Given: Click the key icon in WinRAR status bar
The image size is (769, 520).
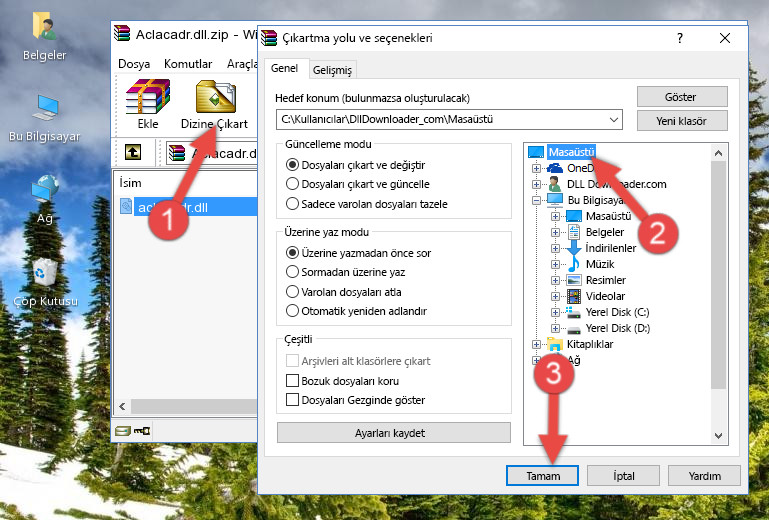Looking at the screenshot, I should pyautogui.click(x=142, y=431).
